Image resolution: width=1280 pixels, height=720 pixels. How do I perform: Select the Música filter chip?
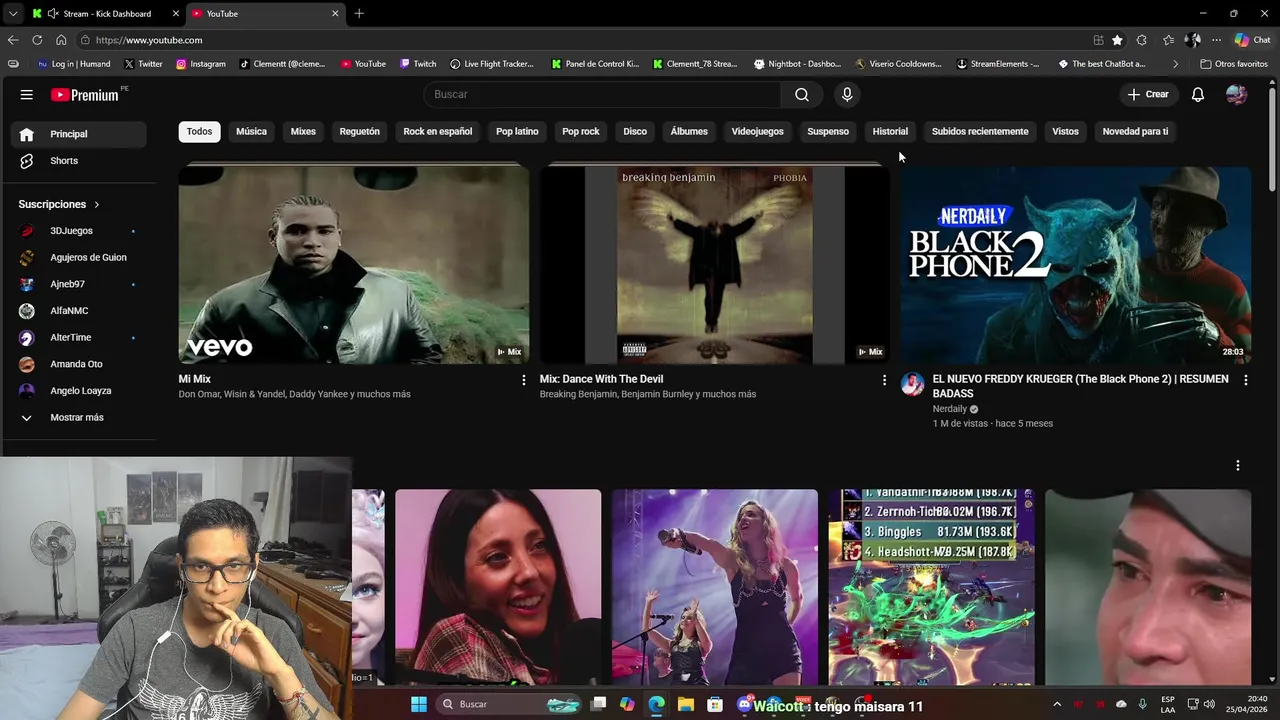coord(251,131)
